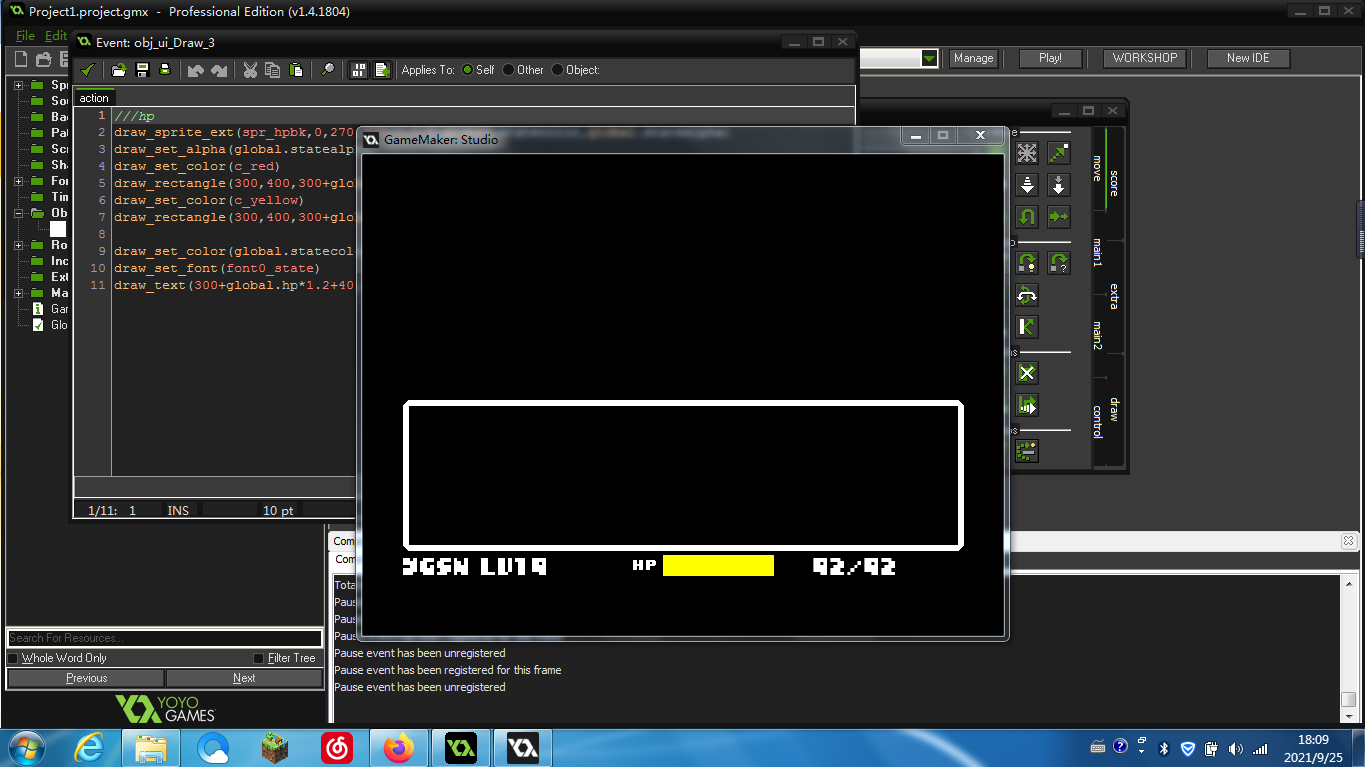Click the cut scissors icon

click(x=250, y=70)
